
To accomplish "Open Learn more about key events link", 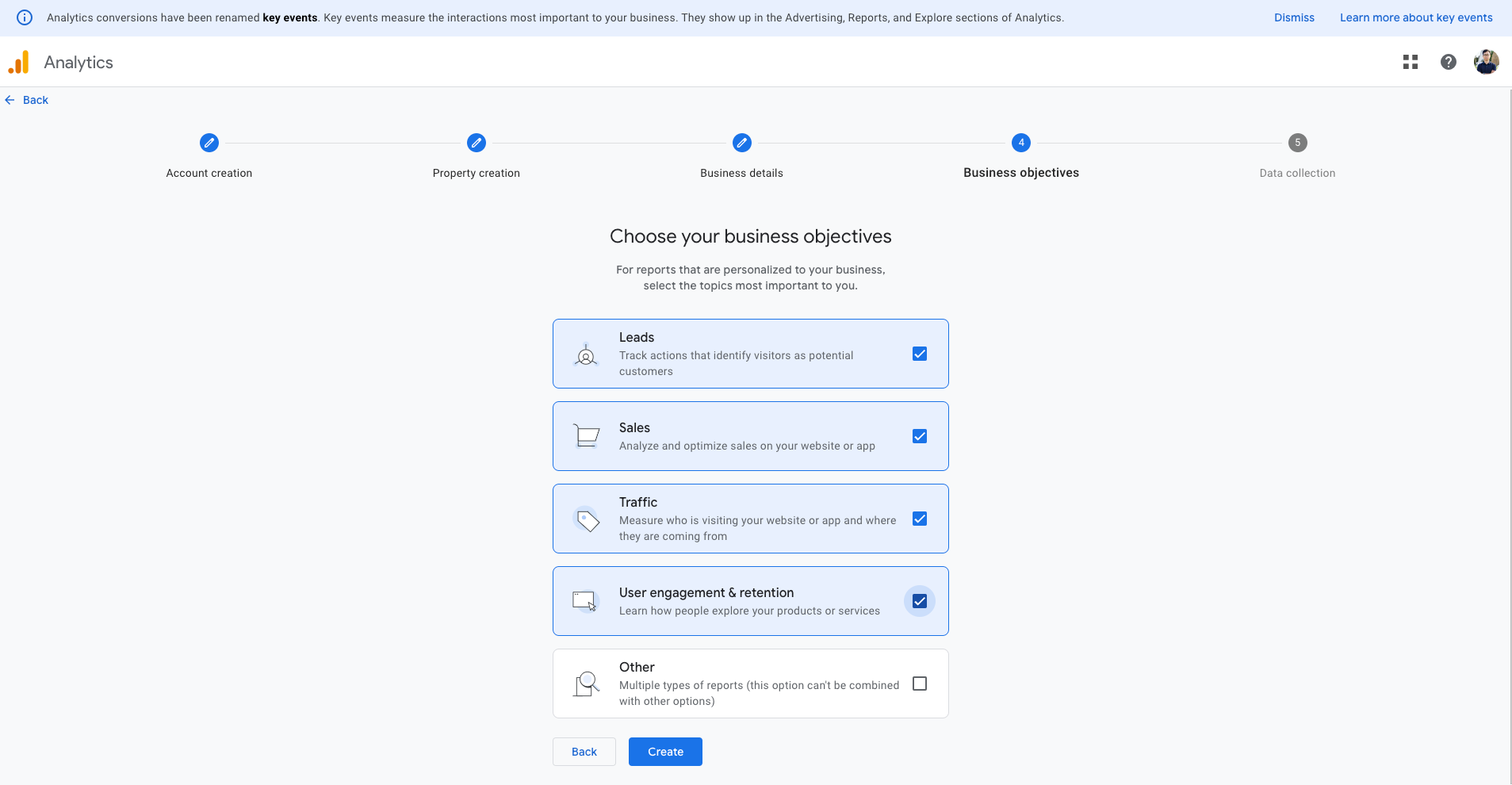I will (x=1416, y=17).
